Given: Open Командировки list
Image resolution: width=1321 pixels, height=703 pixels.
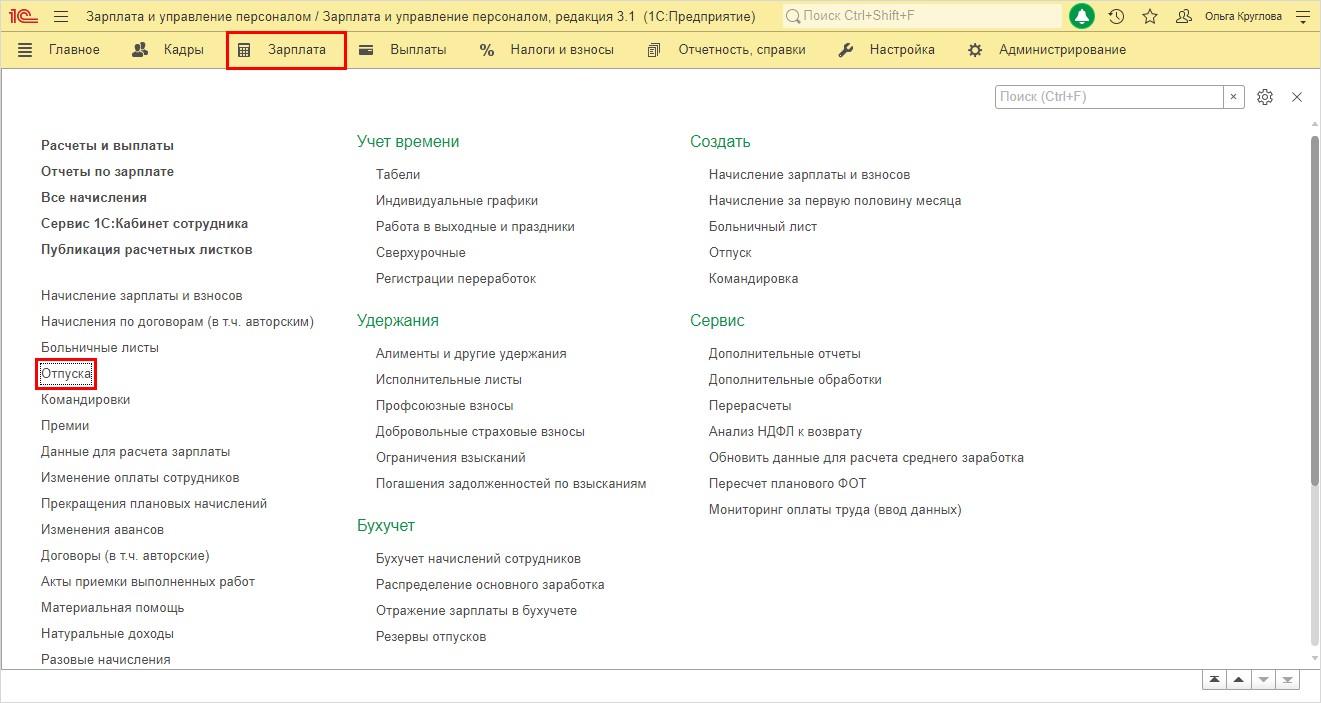Looking at the screenshot, I should click(x=85, y=399).
